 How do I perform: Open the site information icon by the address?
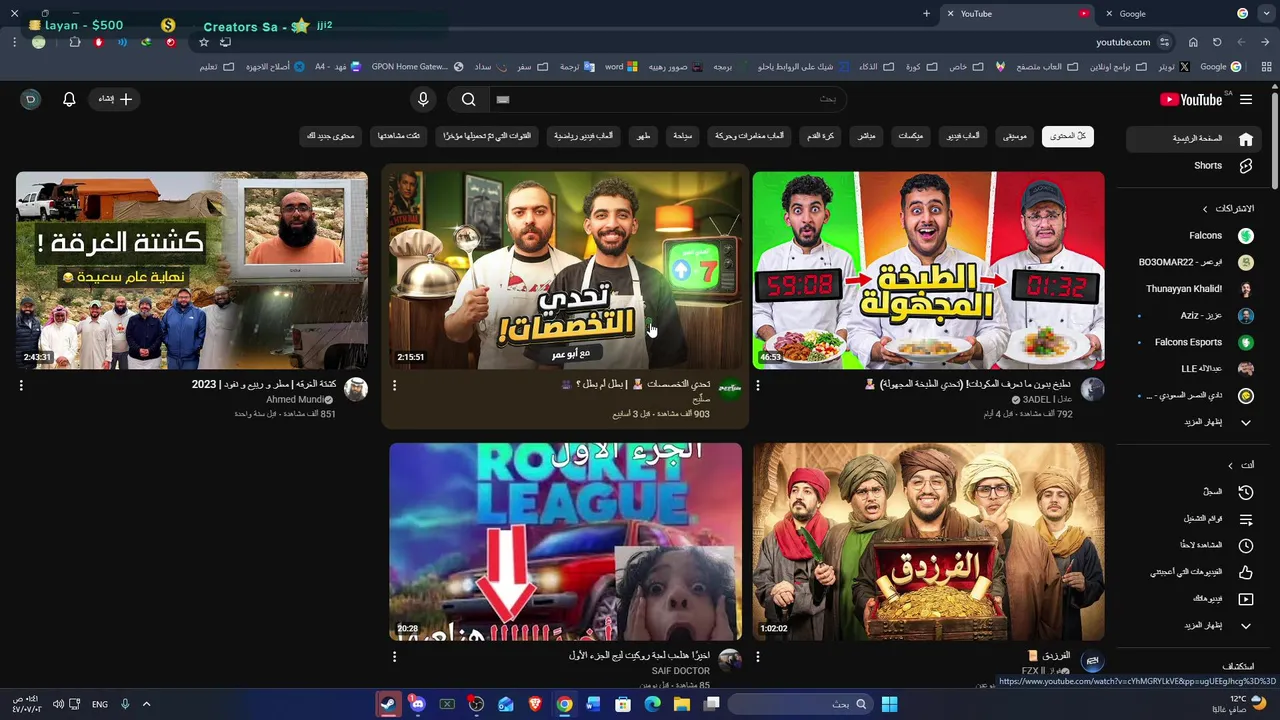coord(1164,42)
